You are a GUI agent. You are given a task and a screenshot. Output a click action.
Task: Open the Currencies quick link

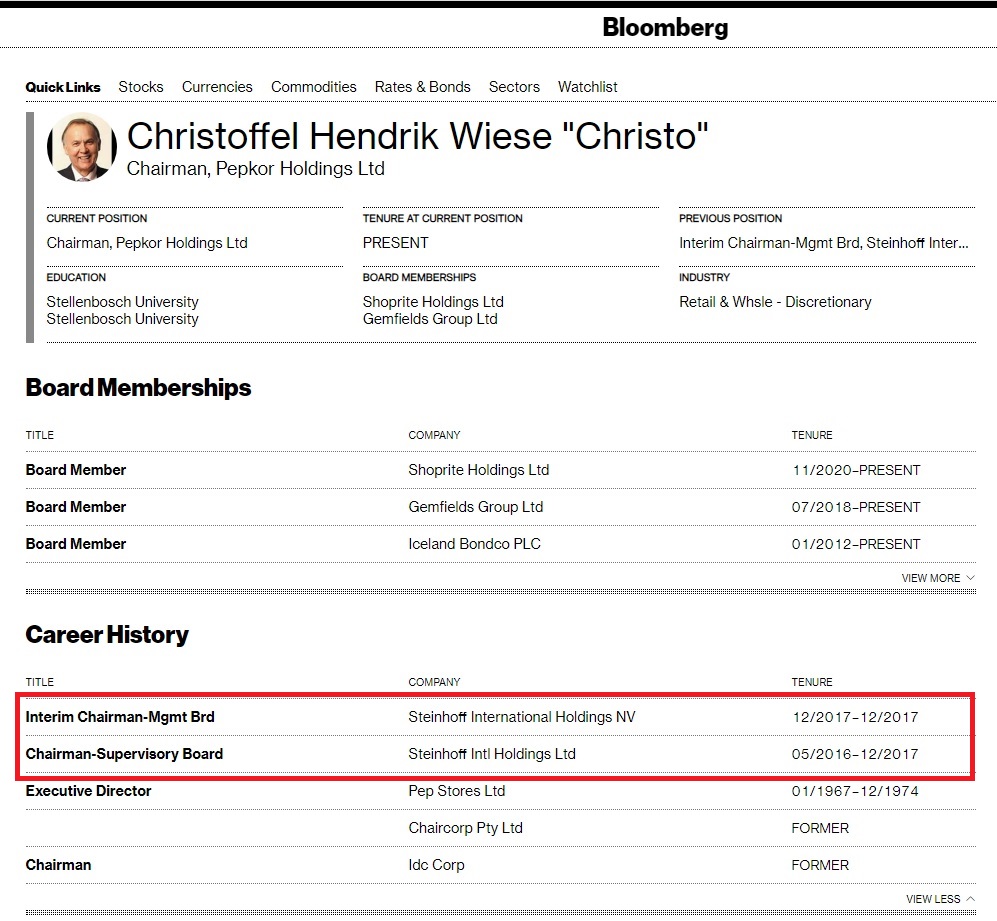pos(217,87)
